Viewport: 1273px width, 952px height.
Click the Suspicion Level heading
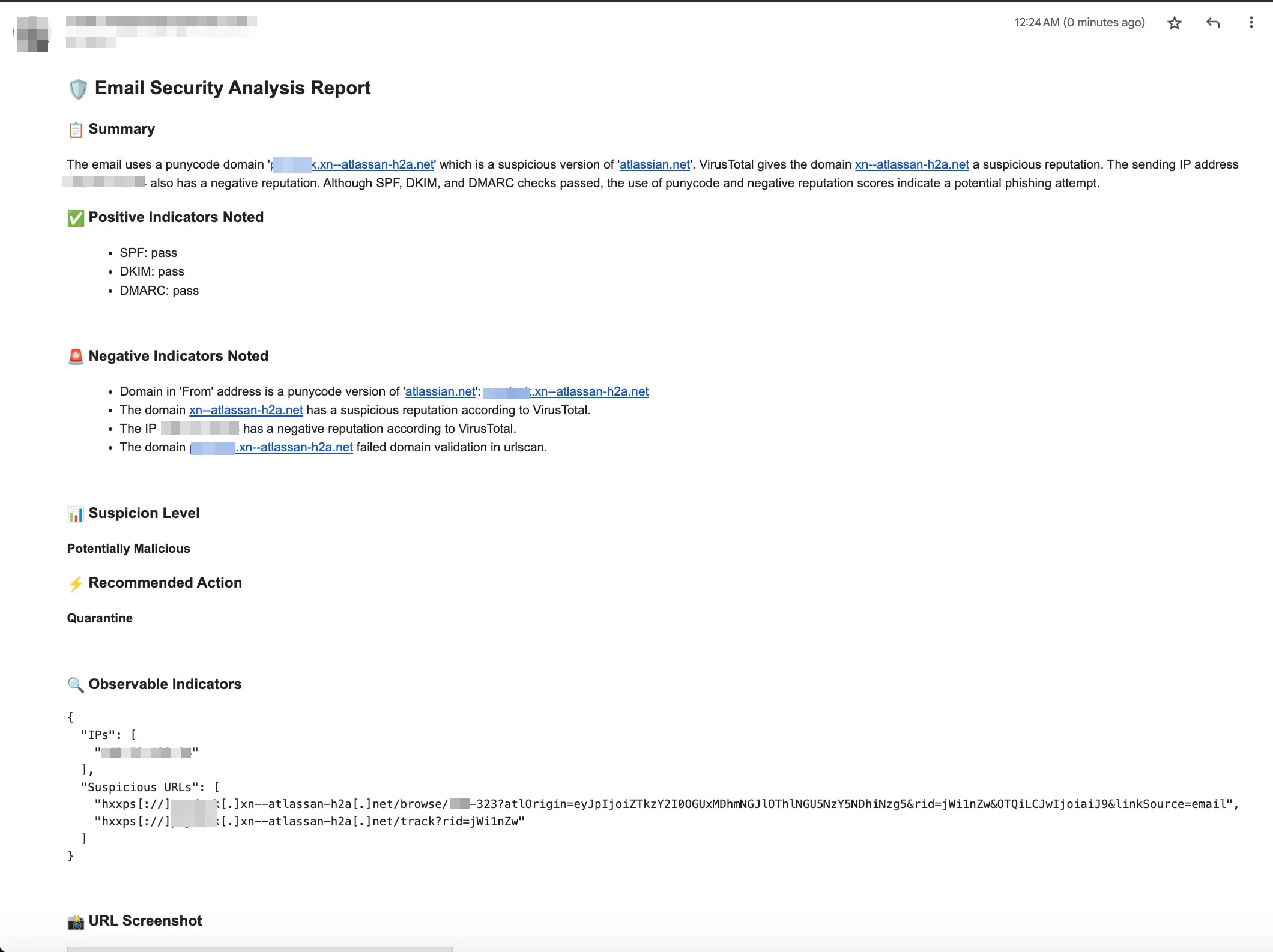(x=144, y=513)
